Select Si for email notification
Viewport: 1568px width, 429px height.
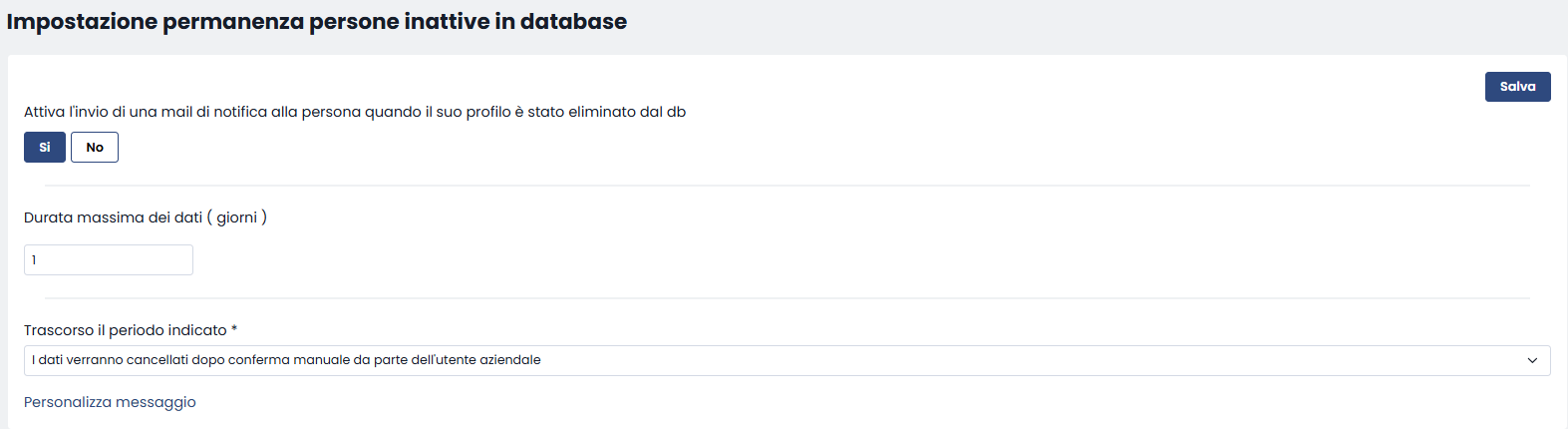[45, 147]
